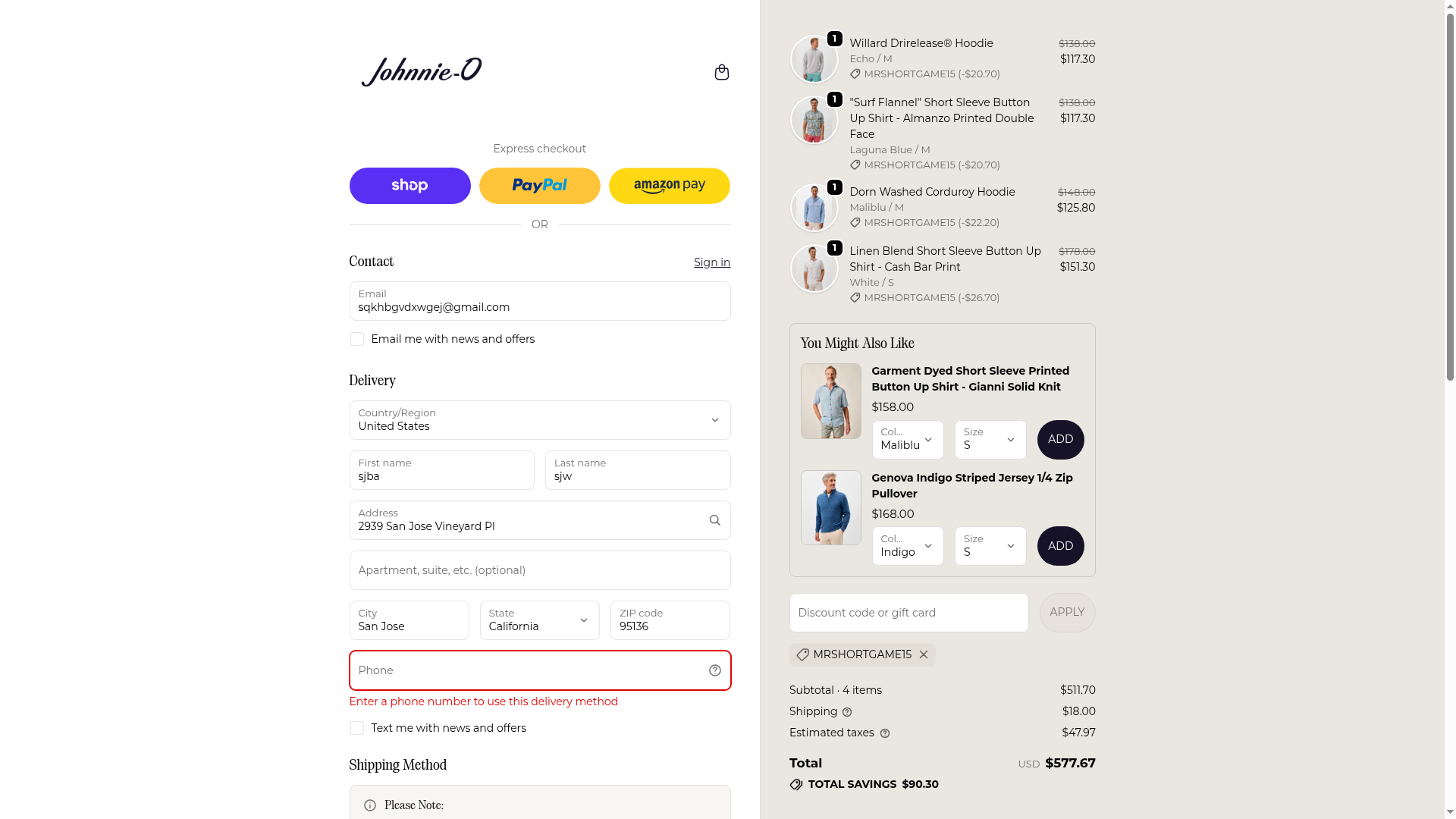Click the Johnnie-O logo
The width and height of the screenshot is (1456, 819).
pos(421,72)
